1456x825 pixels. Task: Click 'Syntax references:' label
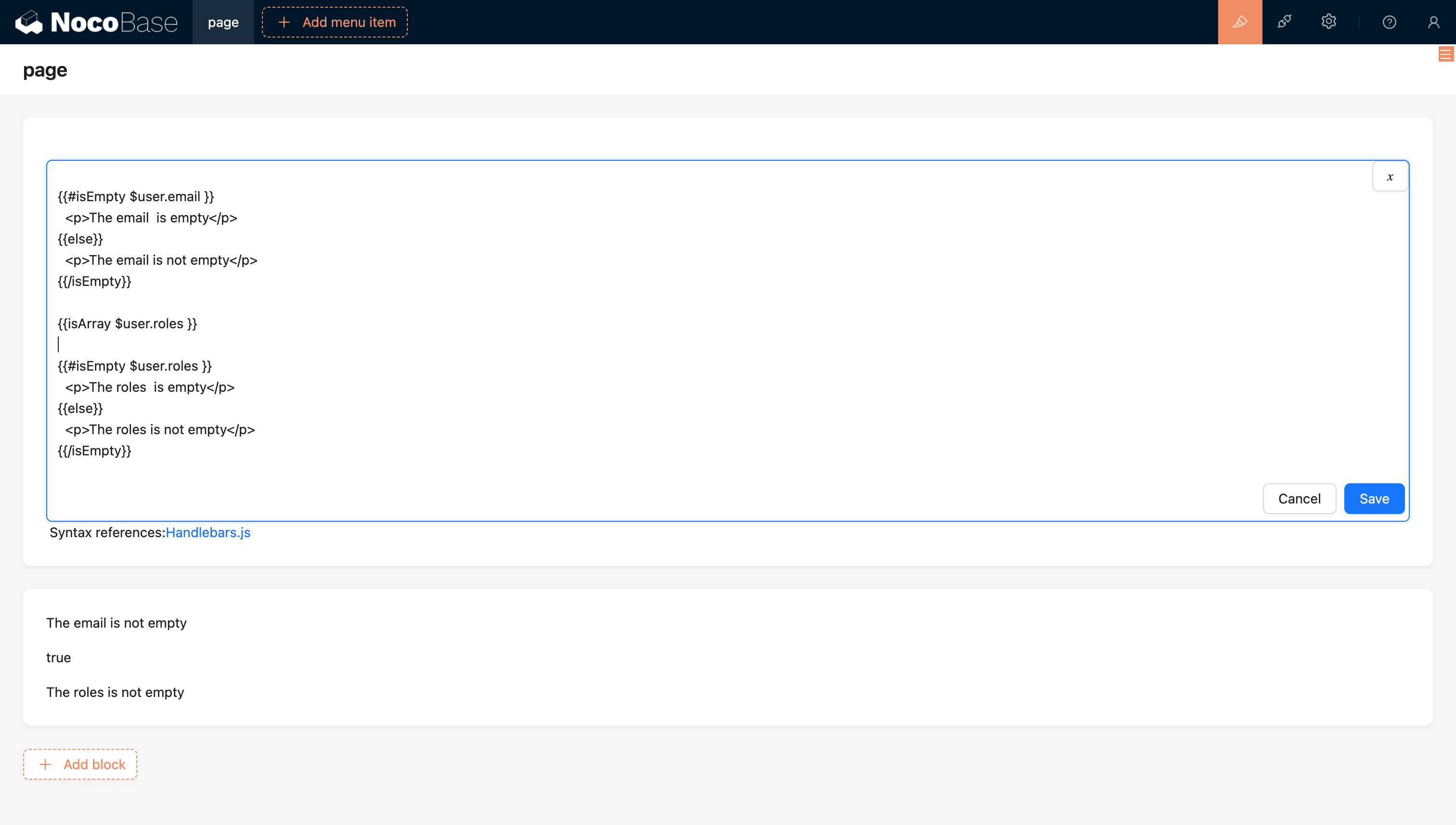(108, 533)
